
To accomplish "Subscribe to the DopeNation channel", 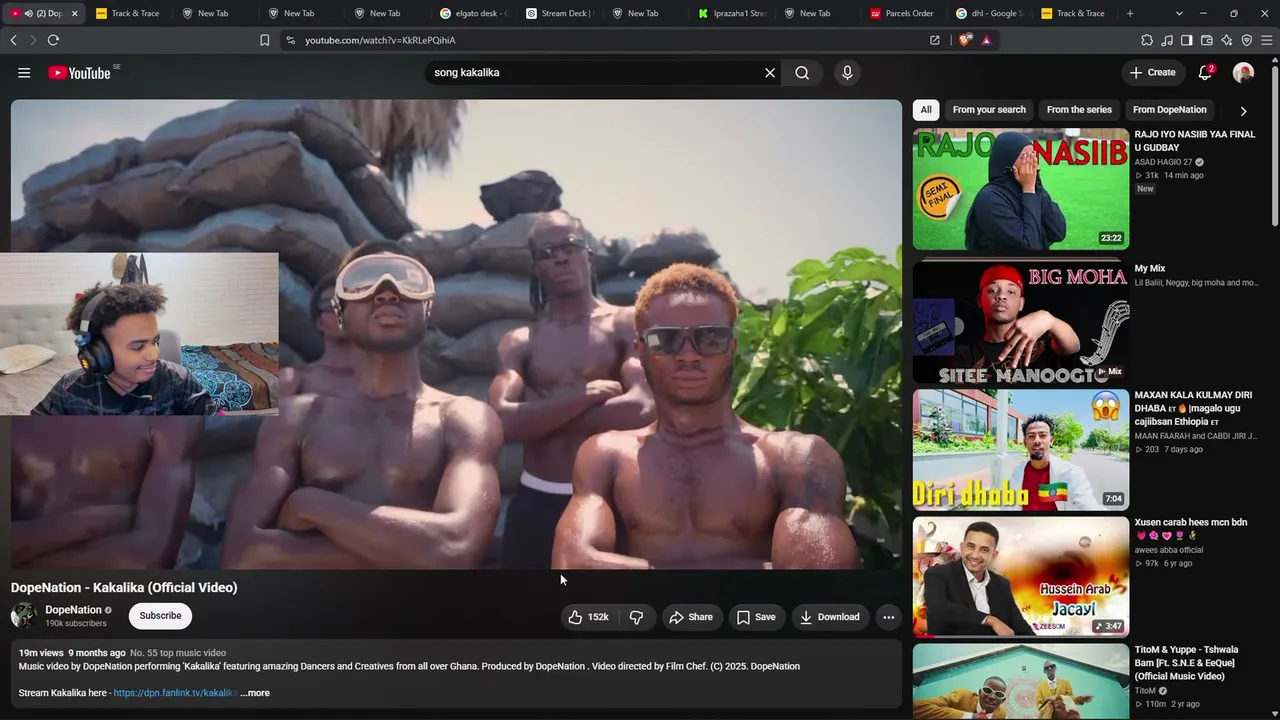I will (160, 616).
